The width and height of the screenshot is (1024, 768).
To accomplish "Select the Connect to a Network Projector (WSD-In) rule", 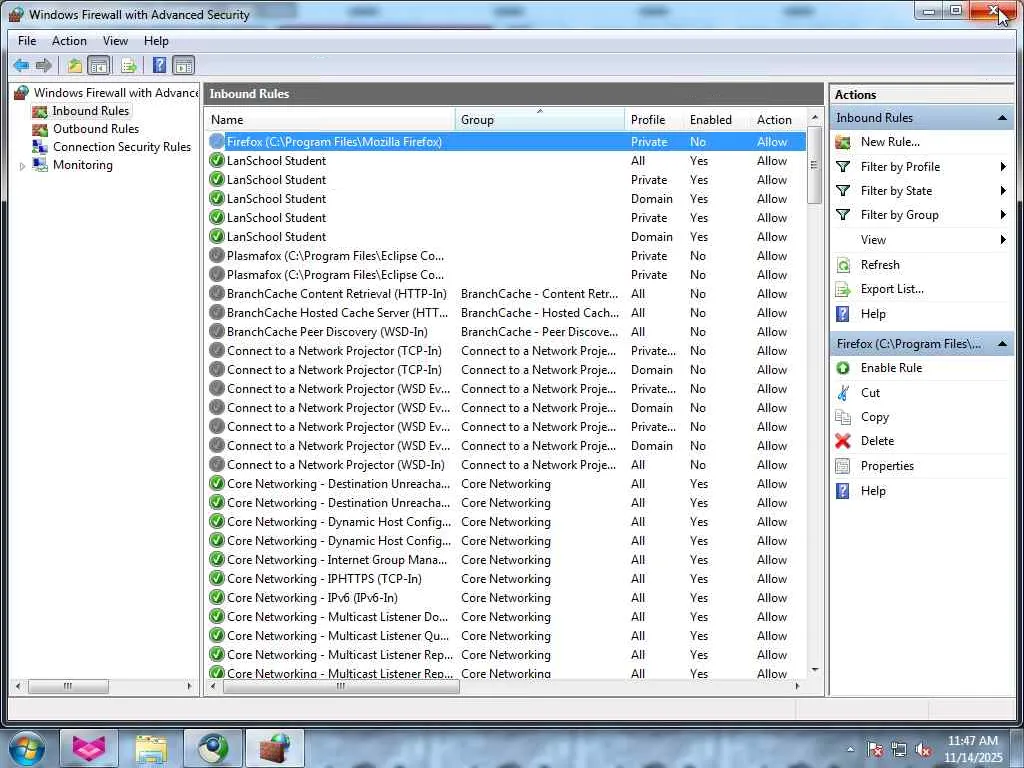I will [x=506, y=465].
